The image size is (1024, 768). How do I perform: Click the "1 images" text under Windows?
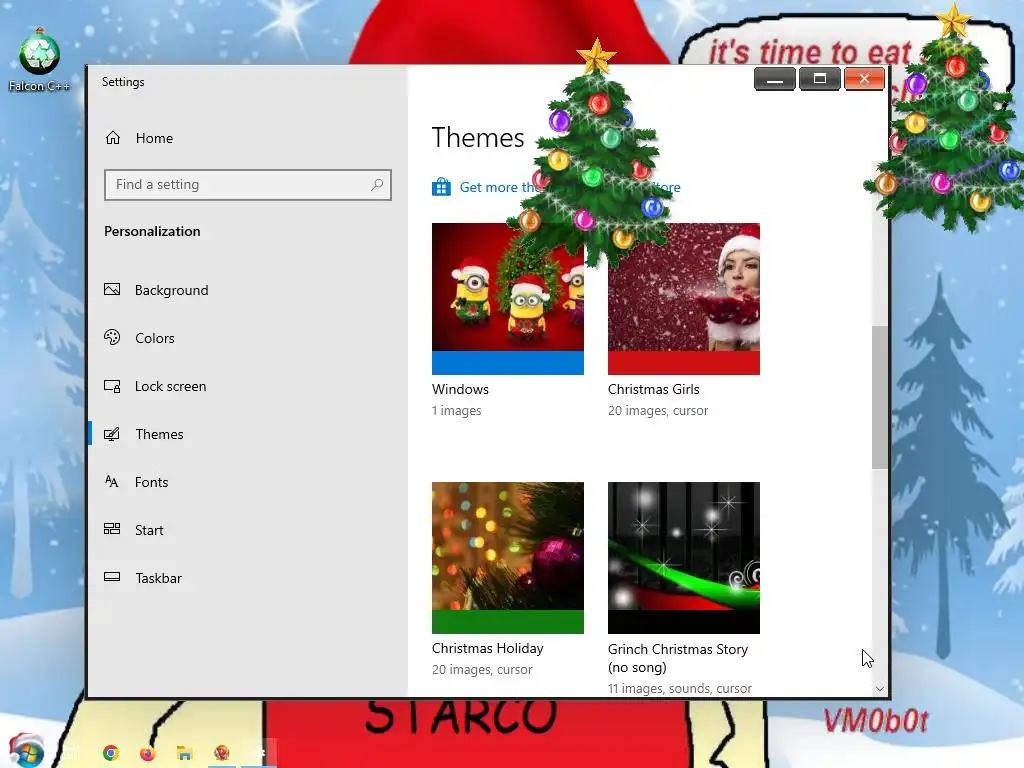tap(456, 411)
